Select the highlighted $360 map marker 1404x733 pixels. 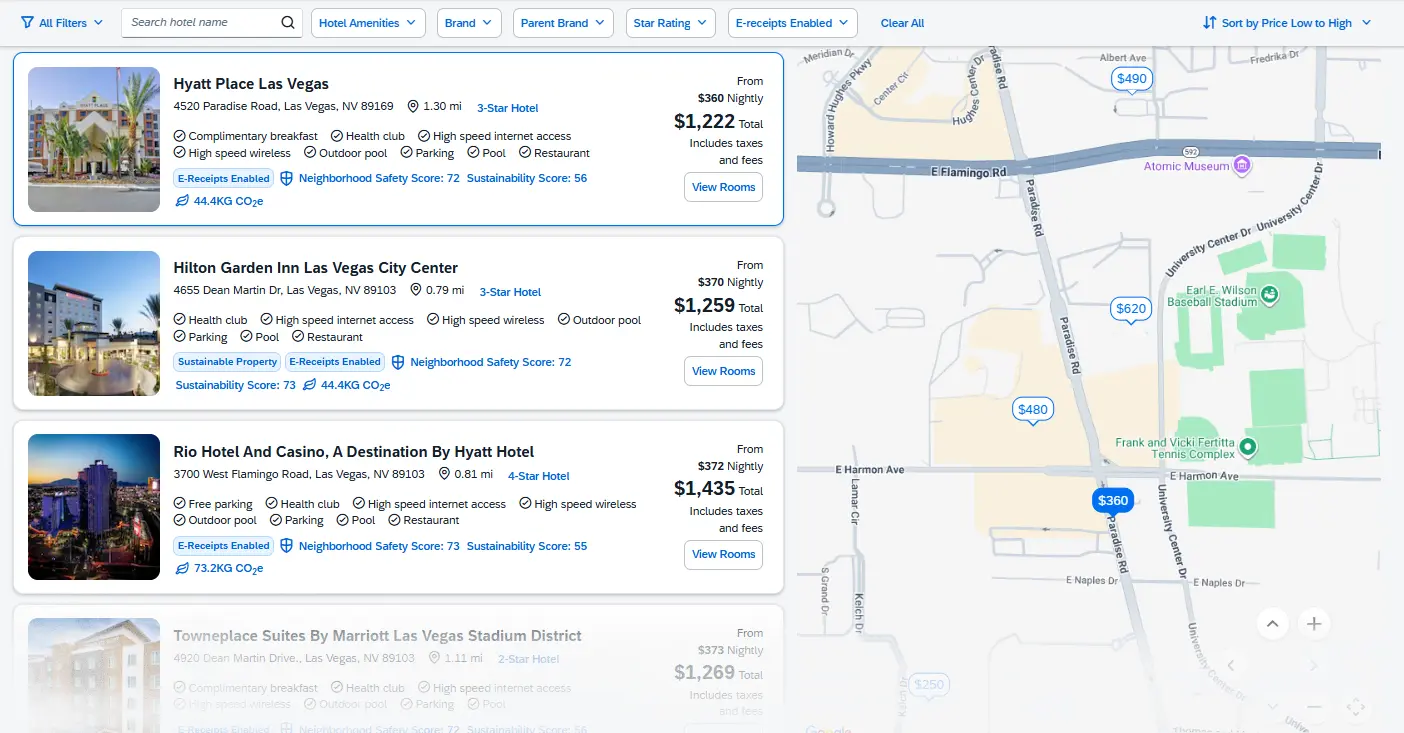pyautogui.click(x=1113, y=501)
